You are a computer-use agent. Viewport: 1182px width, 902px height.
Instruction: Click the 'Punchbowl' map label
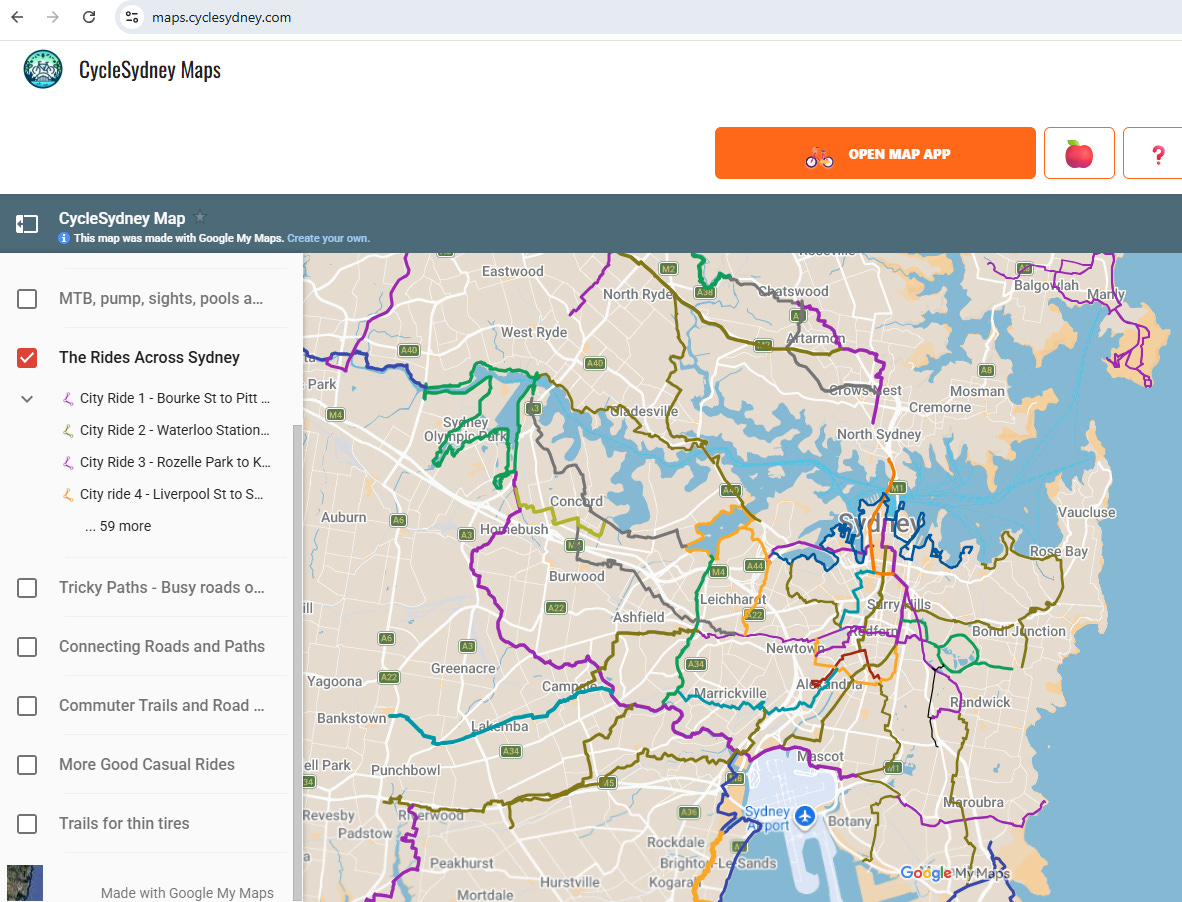click(406, 770)
